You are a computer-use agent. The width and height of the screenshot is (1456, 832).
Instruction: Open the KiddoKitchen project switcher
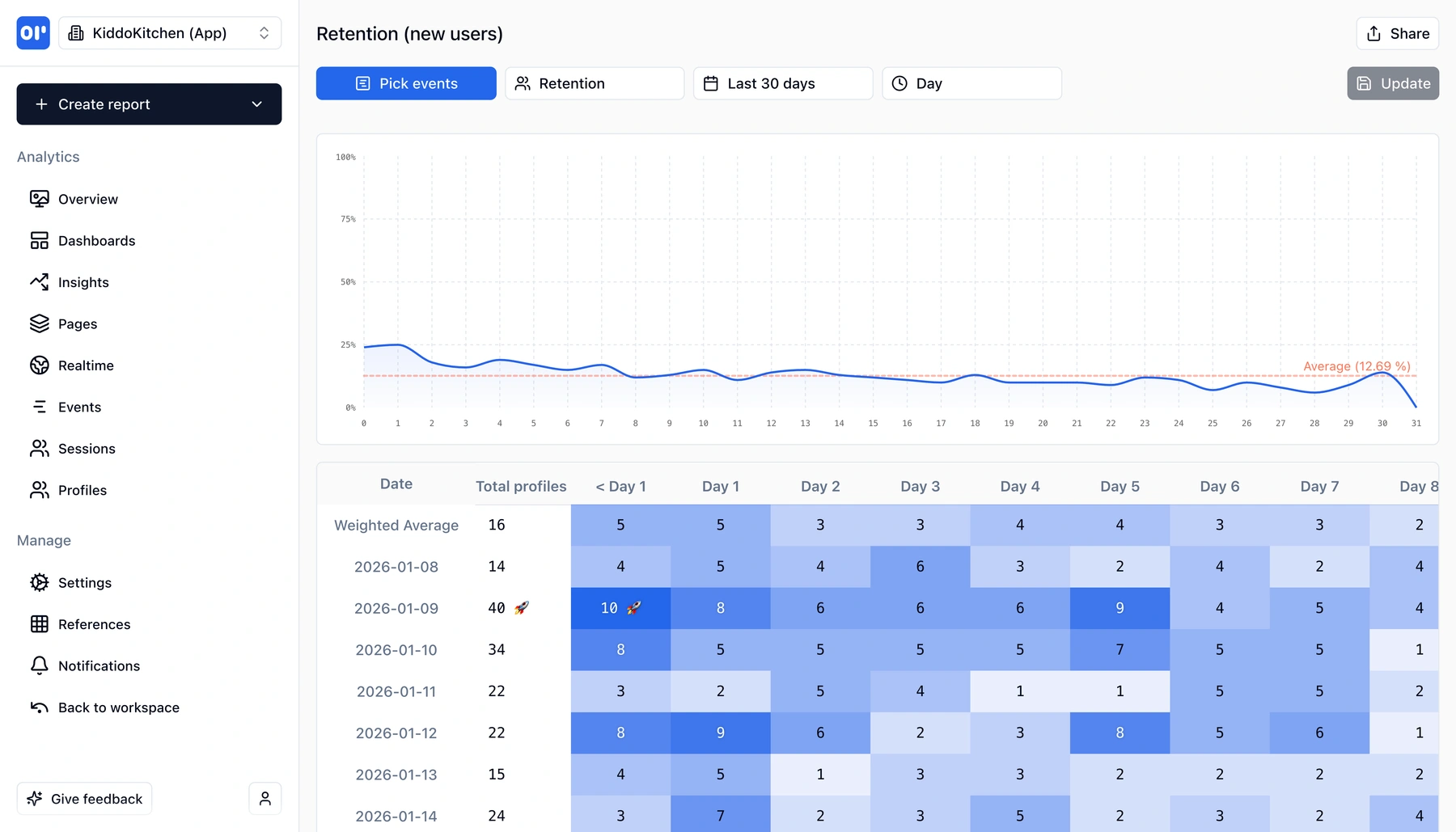[x=170, y=33]
